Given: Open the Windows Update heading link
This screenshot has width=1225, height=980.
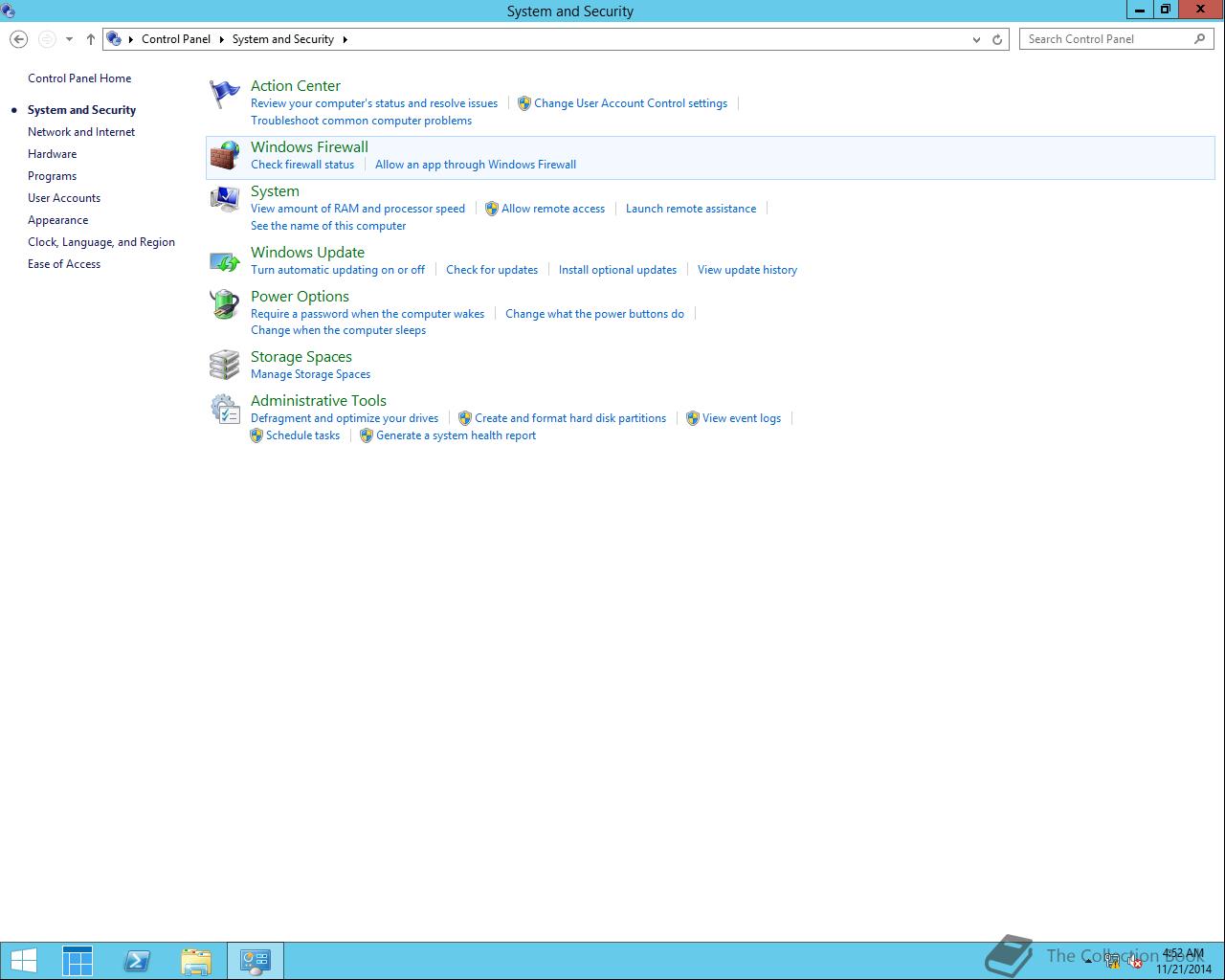Looking at the screenshot, I should pos(307,253).
